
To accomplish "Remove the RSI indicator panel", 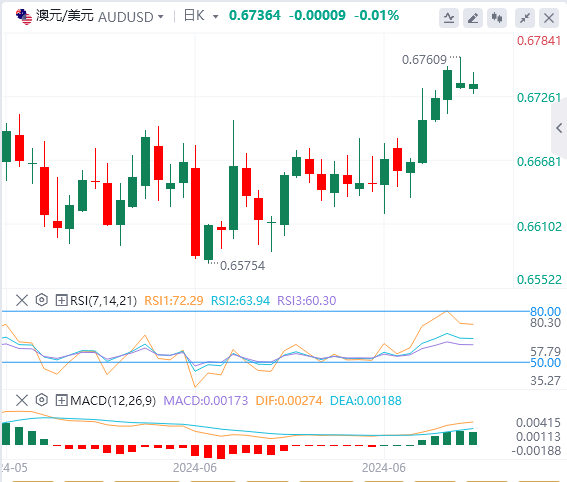I will [x=22, y=300].
